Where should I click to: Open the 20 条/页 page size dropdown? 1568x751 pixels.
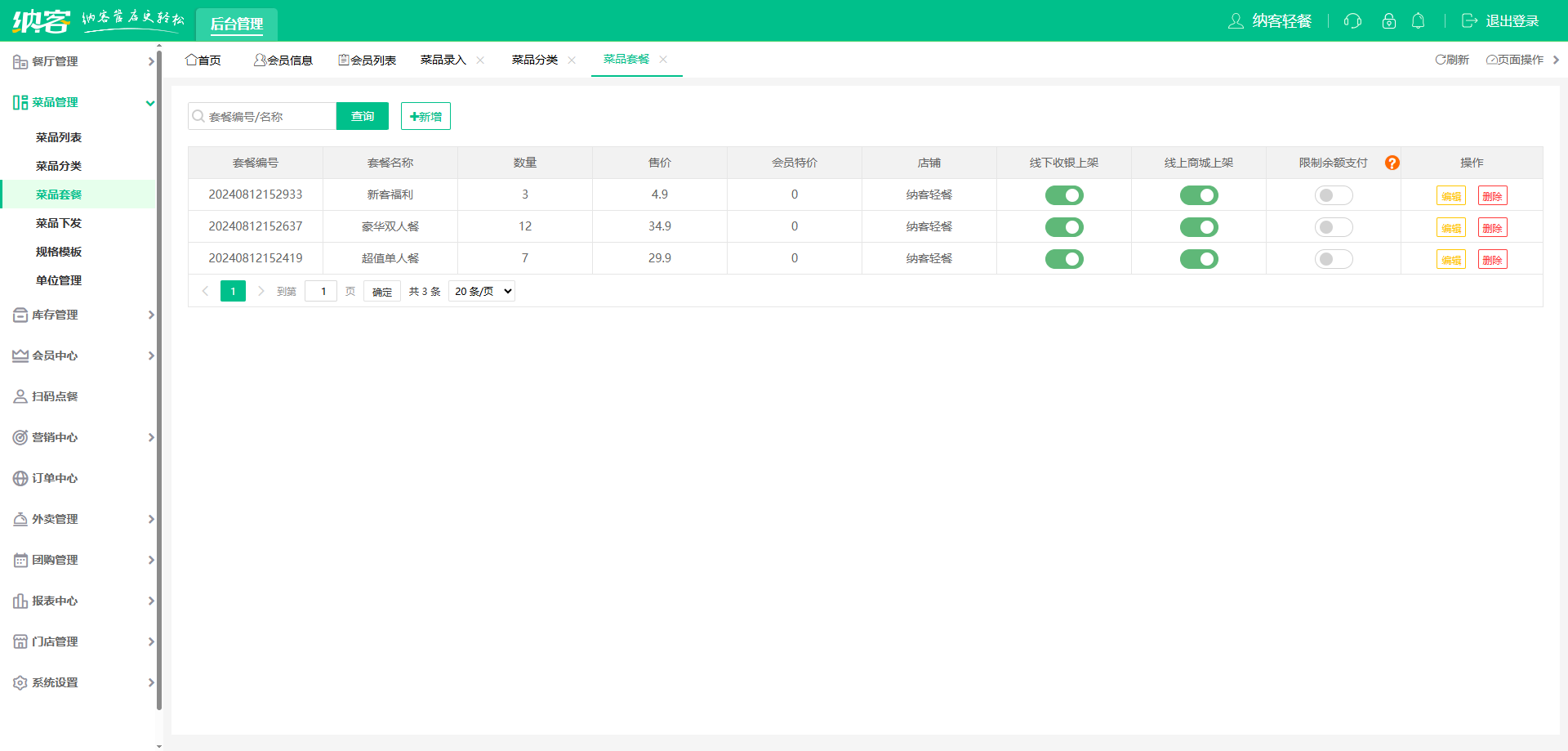pos(482,291)
